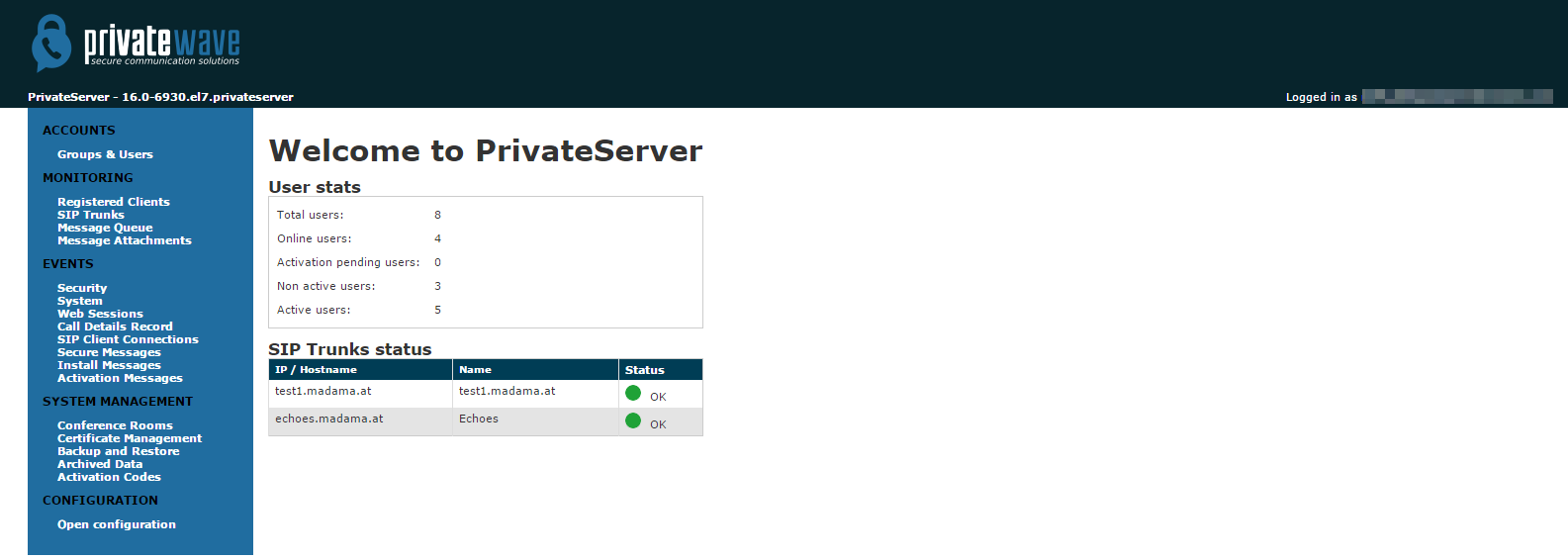Open Message Attachments page
Viewport: 1568px width, 560px height.
tap(124, 240)
